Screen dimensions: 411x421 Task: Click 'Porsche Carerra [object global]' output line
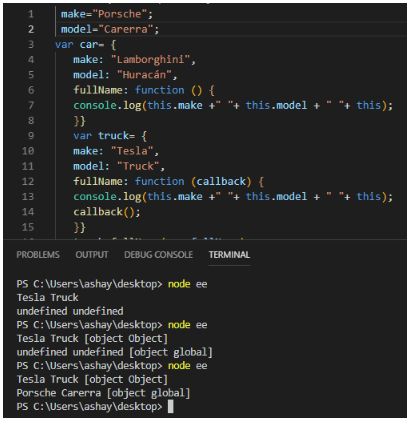[x=103, y=393]
